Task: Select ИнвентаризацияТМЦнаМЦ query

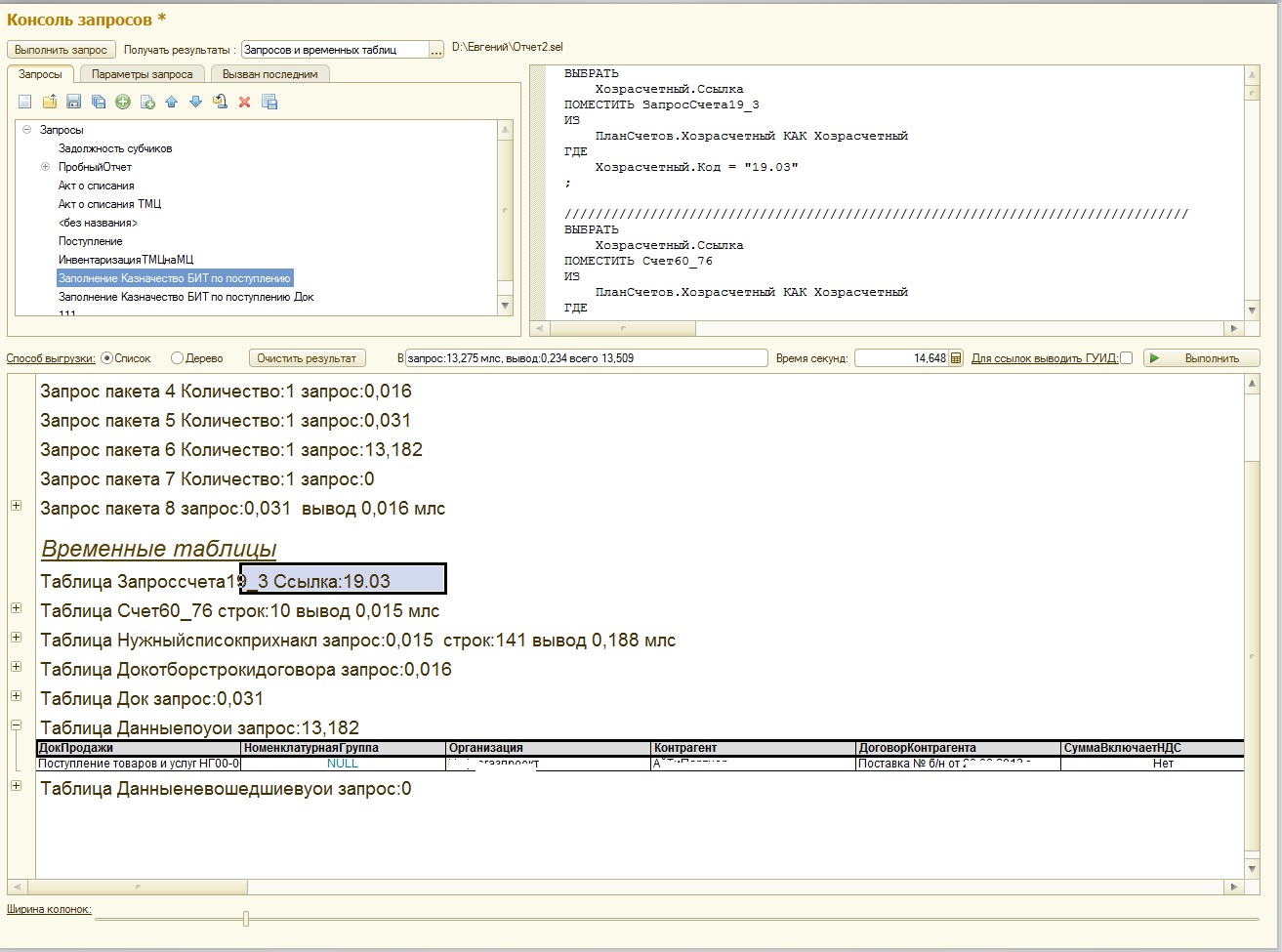Action: tap(126, 260)
